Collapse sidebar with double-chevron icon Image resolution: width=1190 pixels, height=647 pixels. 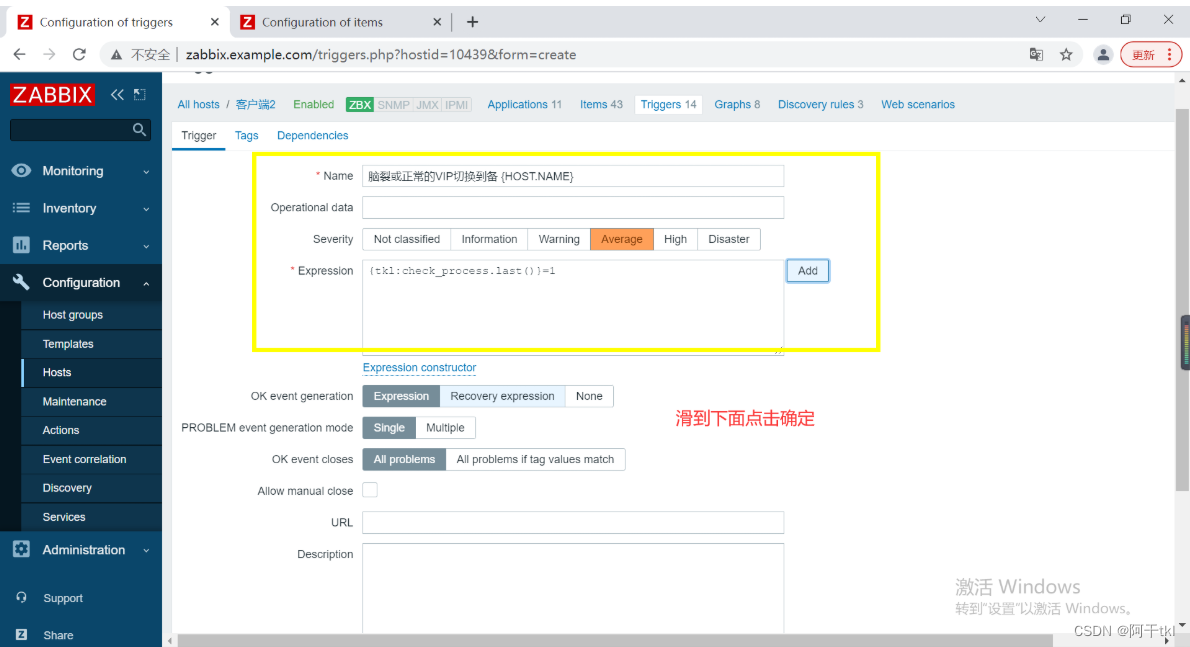[x=117, y=95]
